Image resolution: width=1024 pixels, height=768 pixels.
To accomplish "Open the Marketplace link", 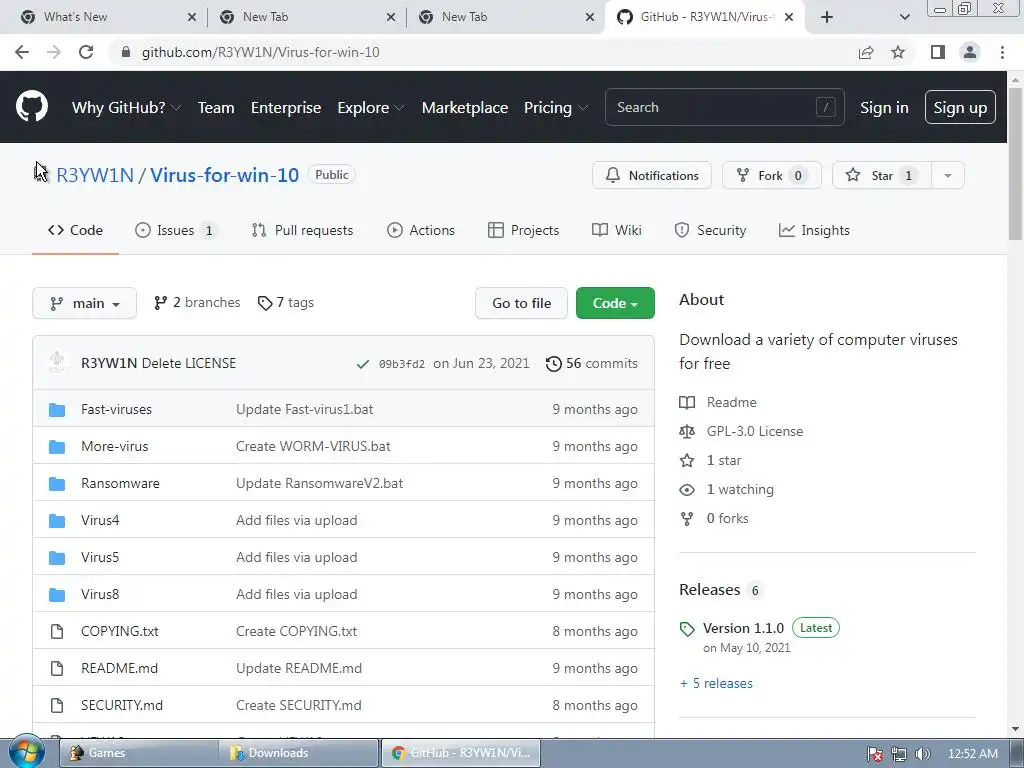I will click(x=464, y=108).
